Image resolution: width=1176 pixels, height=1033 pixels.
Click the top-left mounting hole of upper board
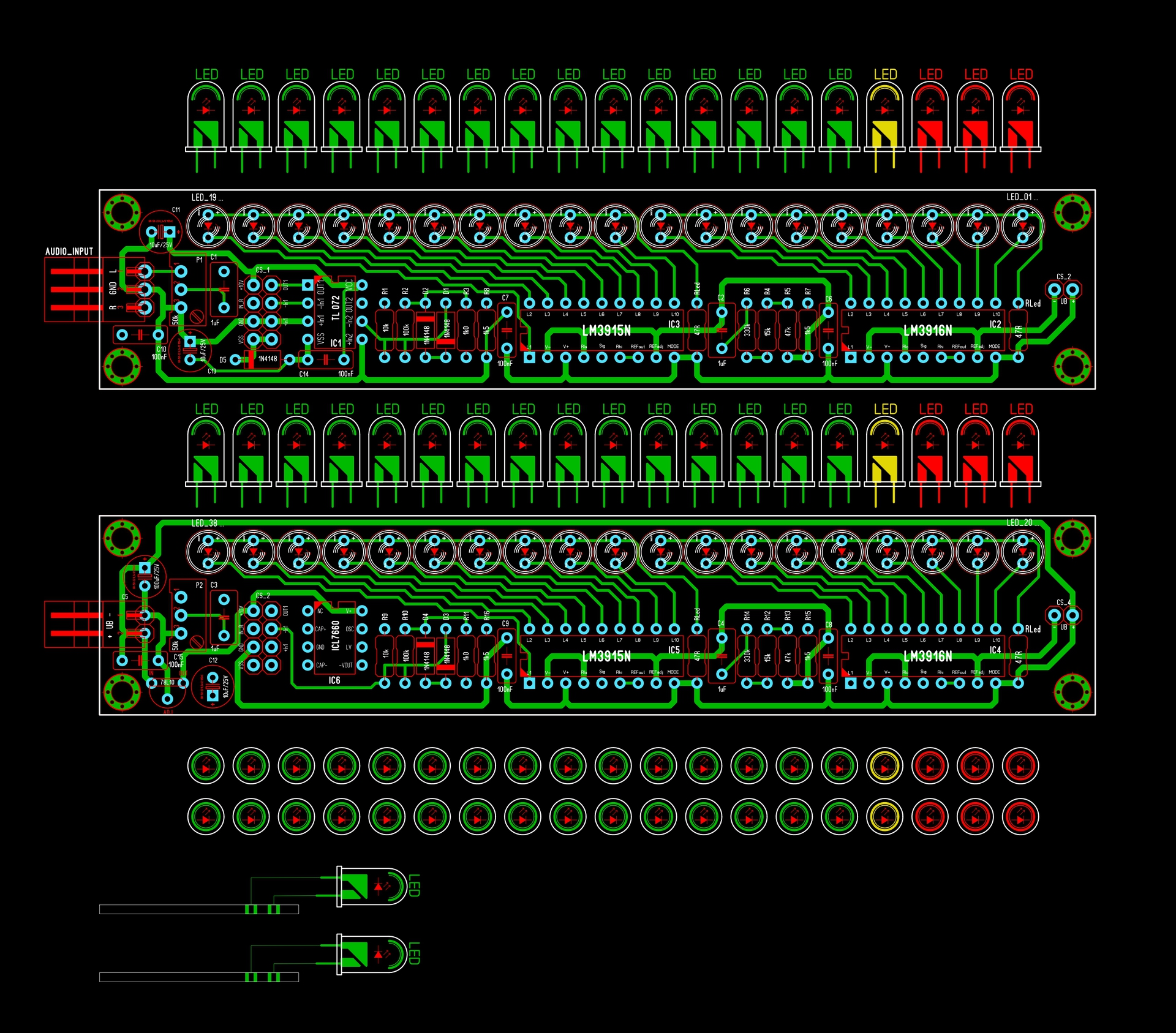coord(122,212)
